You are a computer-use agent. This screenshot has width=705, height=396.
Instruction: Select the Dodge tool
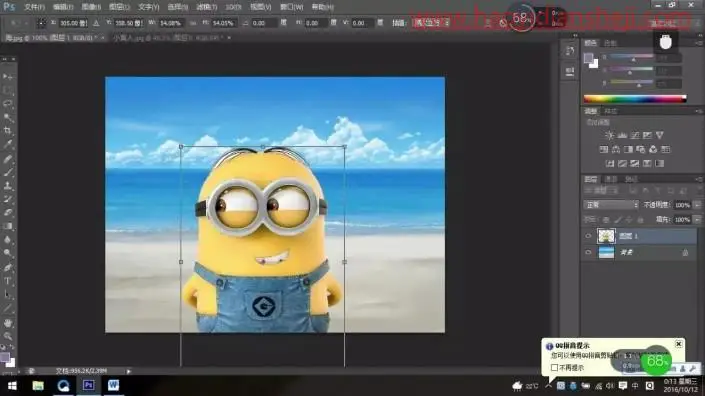[x=8, y=253]
